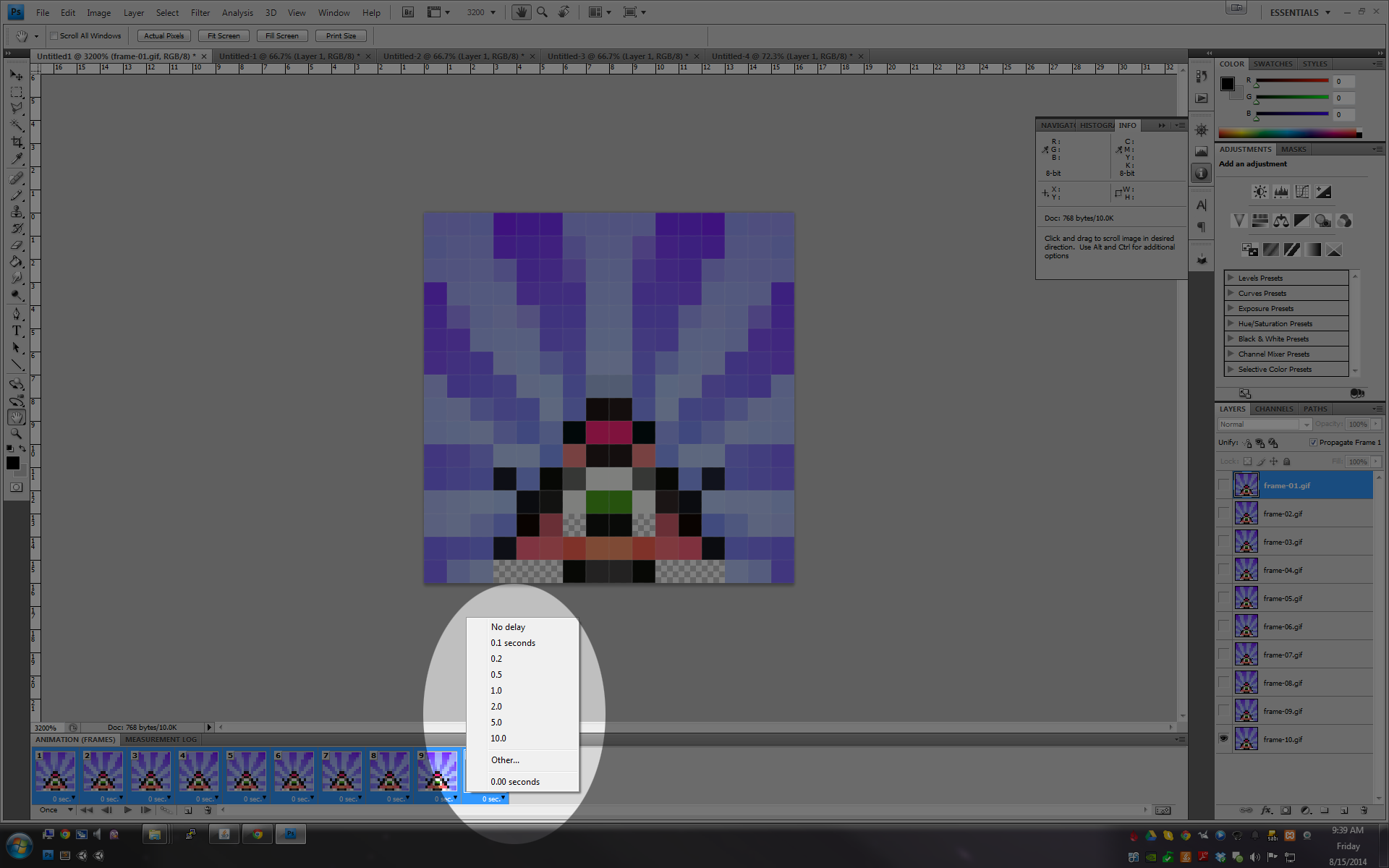
Task: Open the Once looping options dropdown
Action: (56, 810)
